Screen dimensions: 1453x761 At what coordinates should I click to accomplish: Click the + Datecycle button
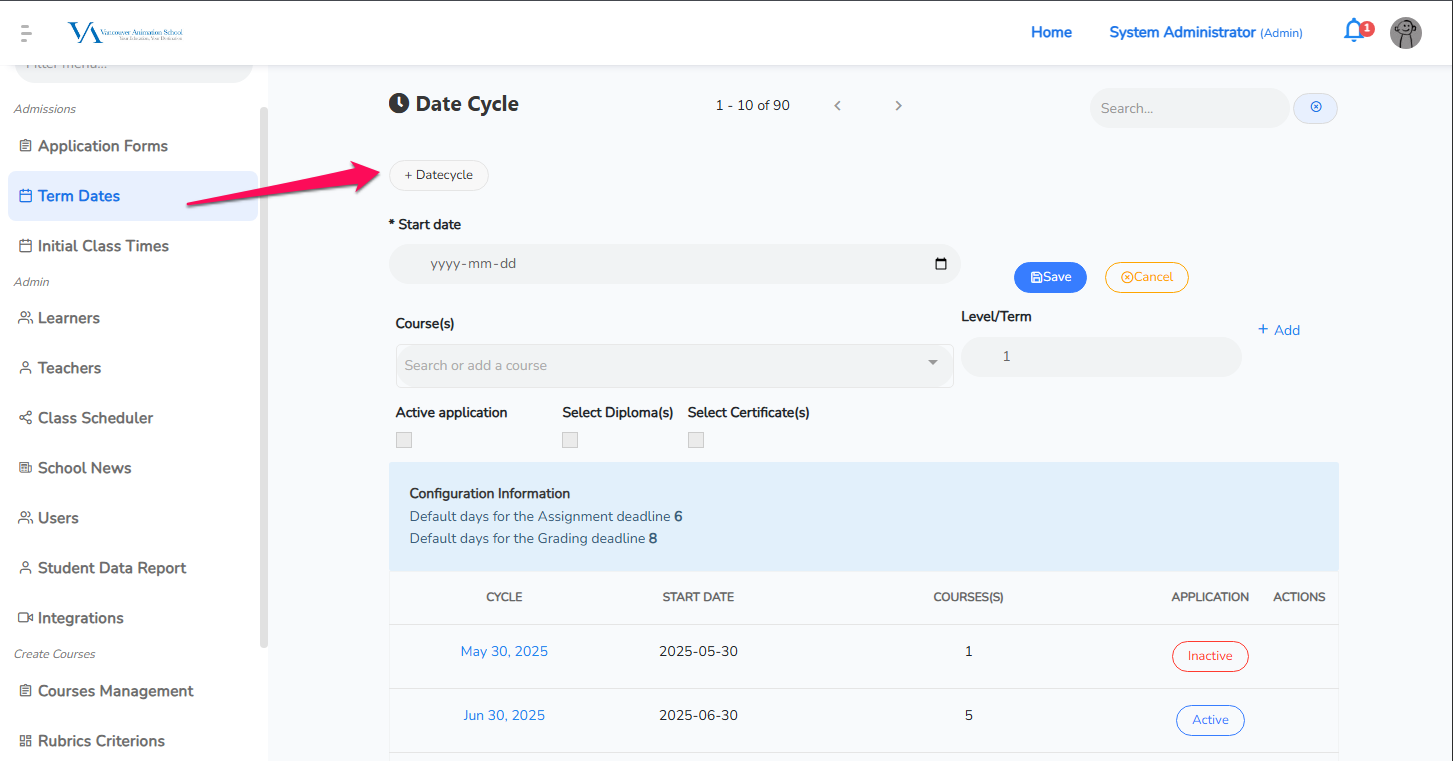[x=438, y=175]
